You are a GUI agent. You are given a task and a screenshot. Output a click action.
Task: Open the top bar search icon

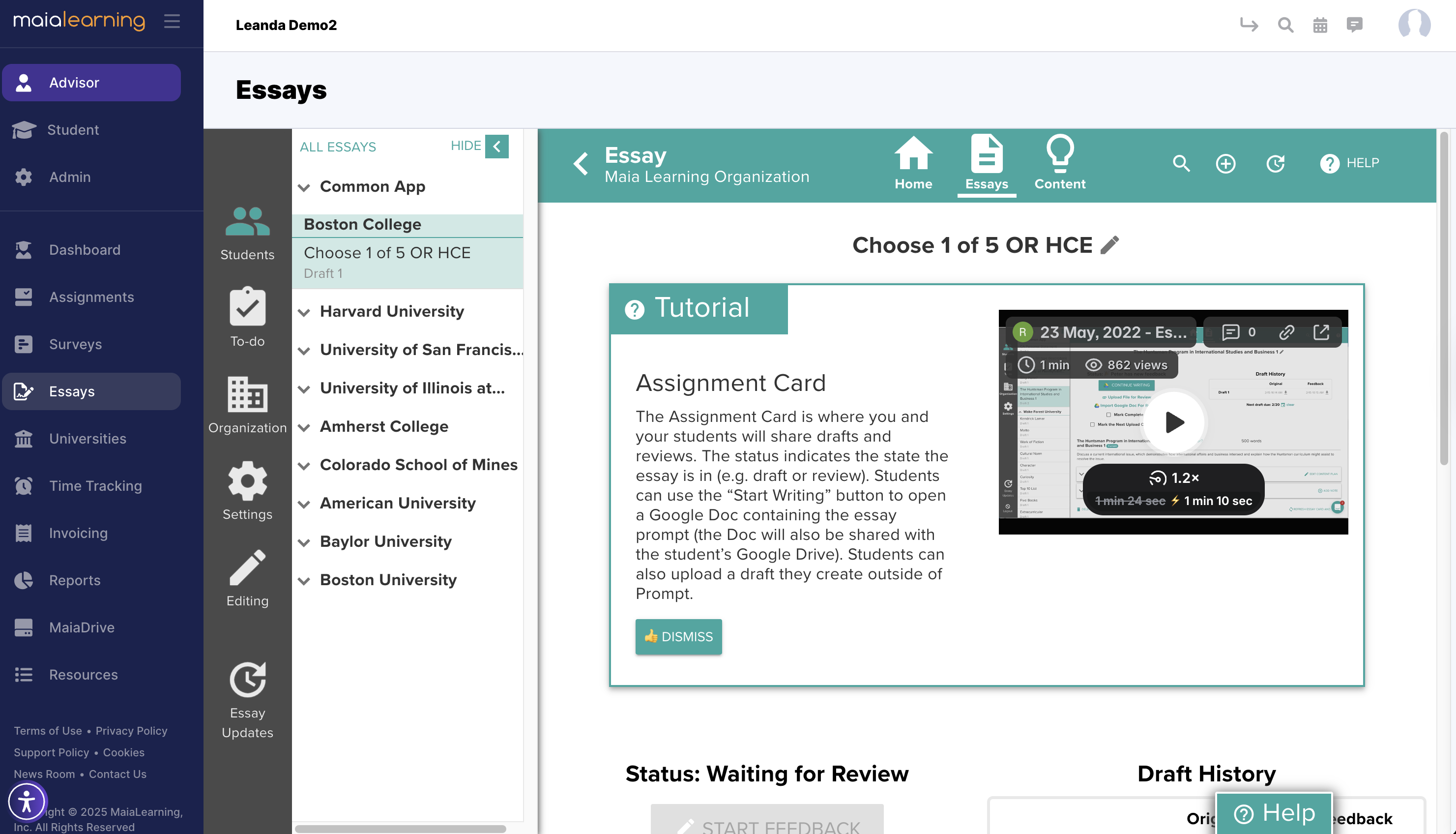coord(1285,25)
